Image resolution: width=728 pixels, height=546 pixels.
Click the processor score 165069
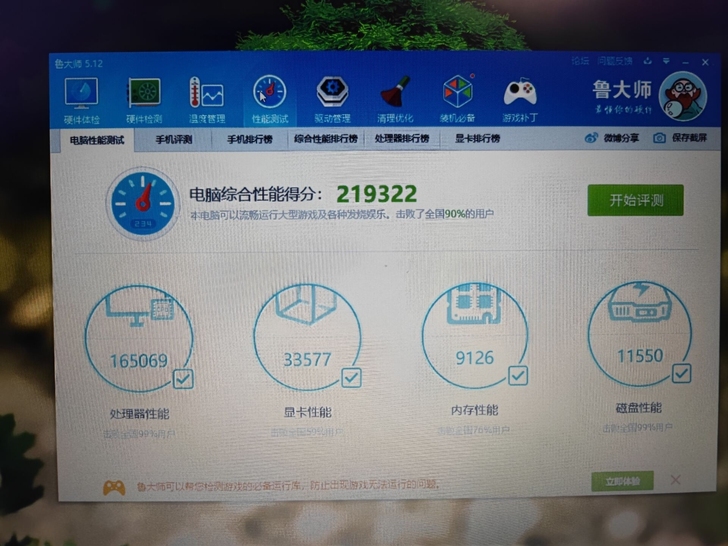point(139,361)
